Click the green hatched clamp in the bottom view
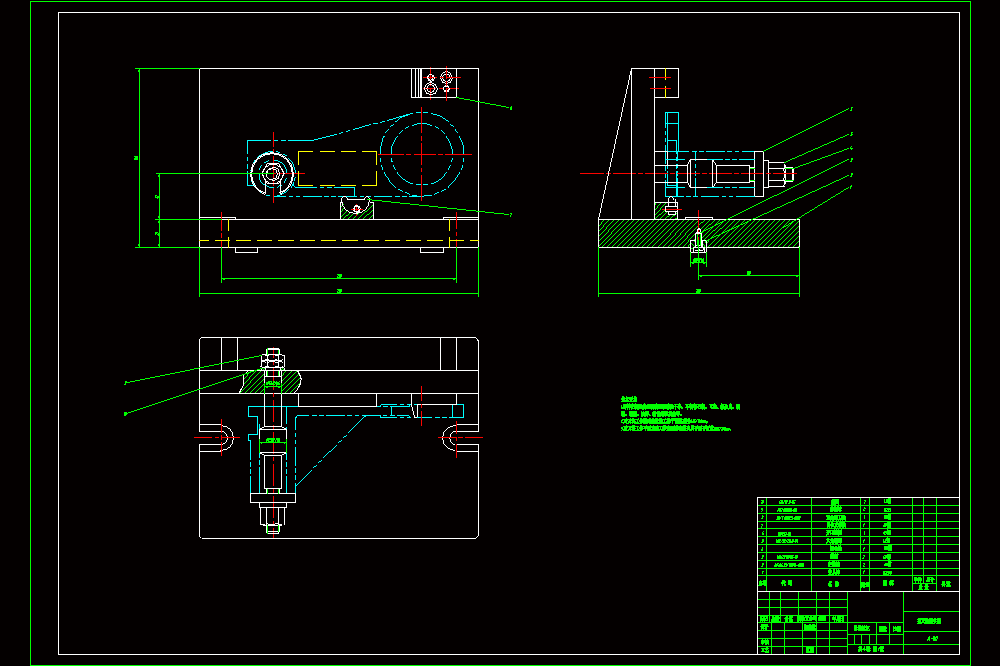Image resolution: width=1000 pixels, height=666 pixels. point(271,381)
